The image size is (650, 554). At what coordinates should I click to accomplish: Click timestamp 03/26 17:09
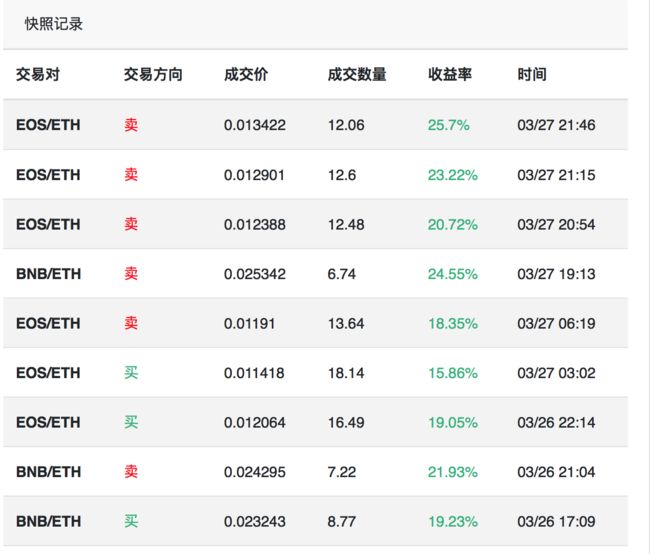point(556,521)
